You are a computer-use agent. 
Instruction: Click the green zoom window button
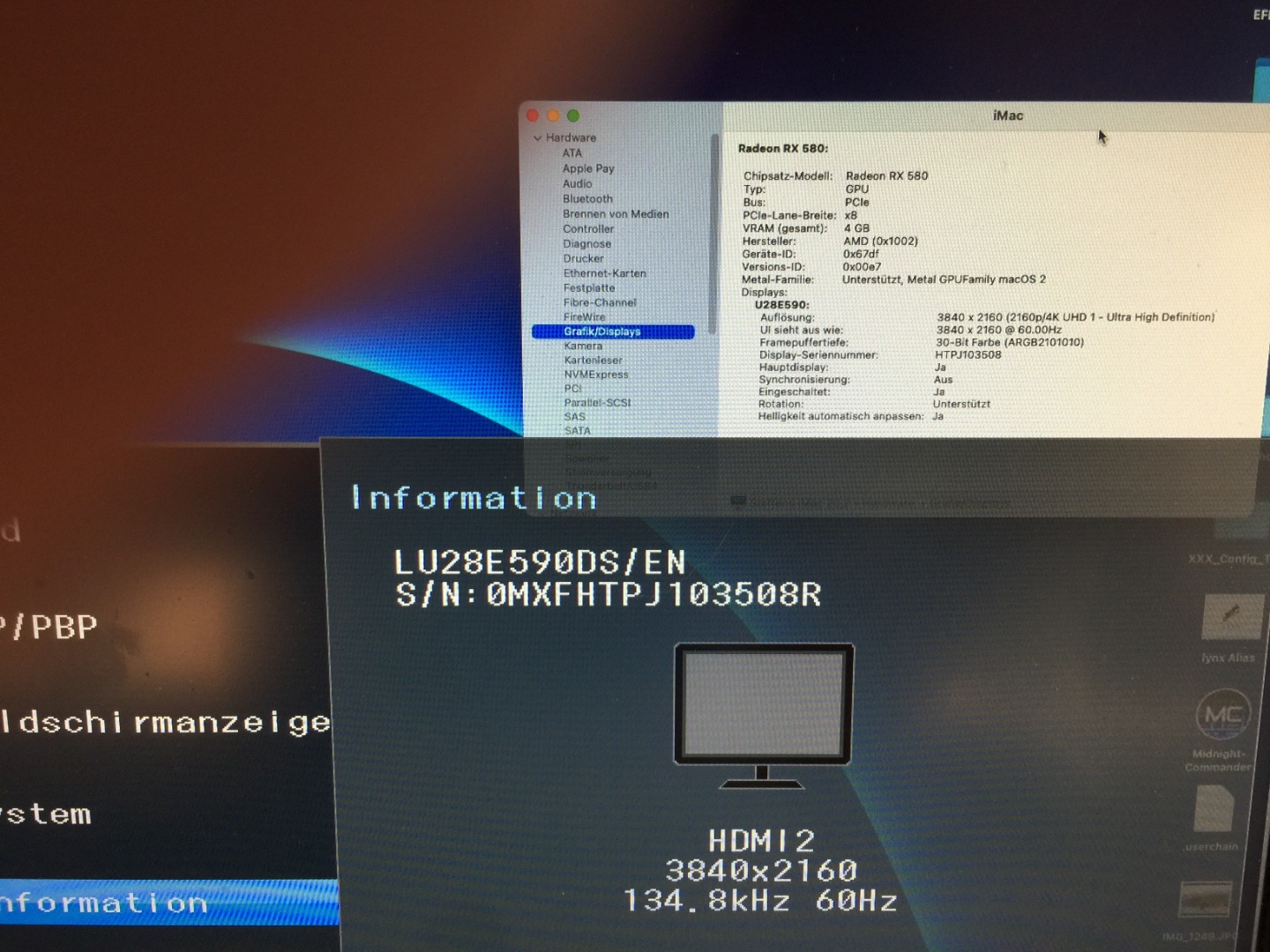[573, 115]
